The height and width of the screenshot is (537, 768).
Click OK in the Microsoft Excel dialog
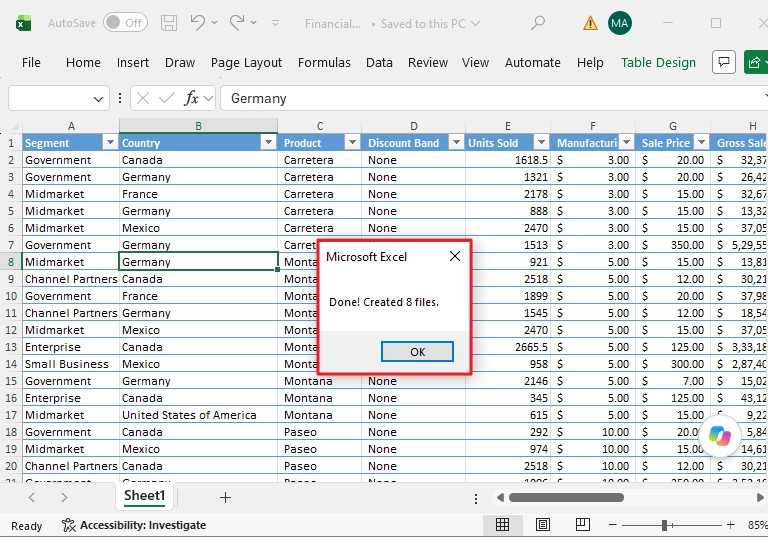(x=417, y=352)
